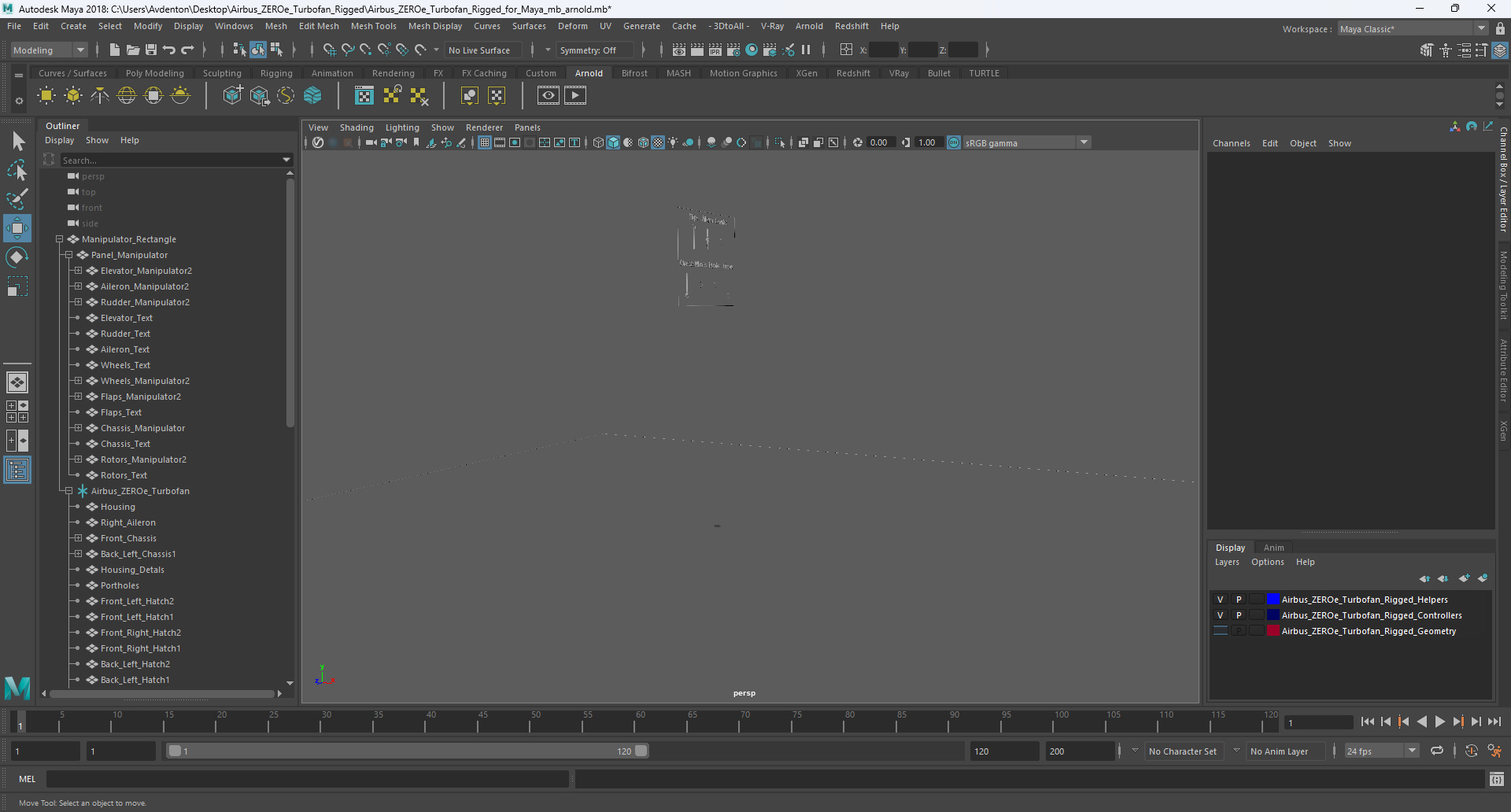Expand the Elevator_Manipulator2 node
The height and width of the screenshot is (812, 1511).
pos(79,271)
